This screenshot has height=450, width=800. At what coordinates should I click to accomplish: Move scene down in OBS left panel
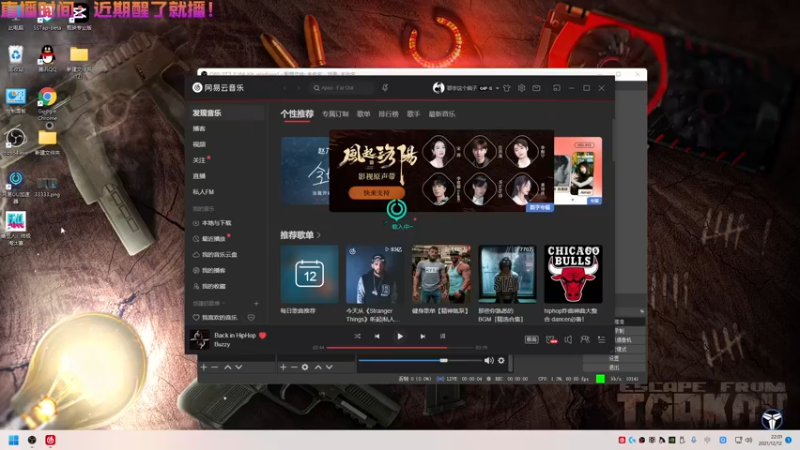(x=238, y=367)
